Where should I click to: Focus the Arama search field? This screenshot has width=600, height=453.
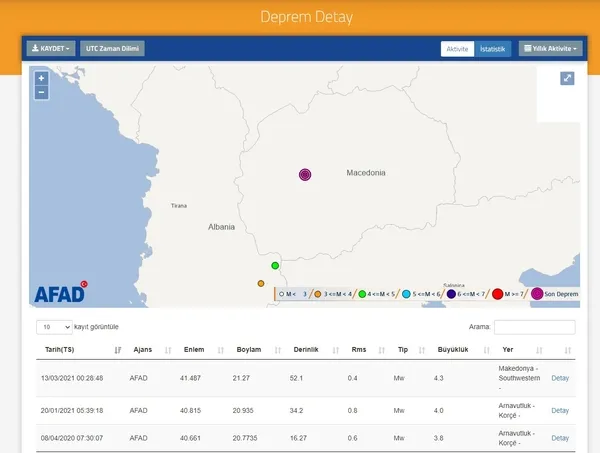tap(535, 327)
